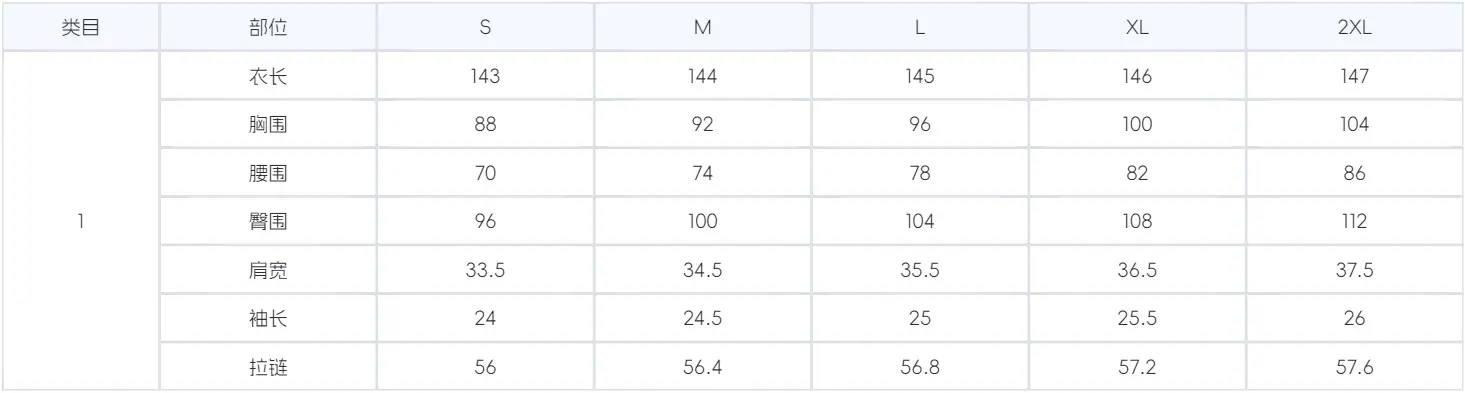Click the 胸围 row label
The image size is (1465, 393).
268,125
